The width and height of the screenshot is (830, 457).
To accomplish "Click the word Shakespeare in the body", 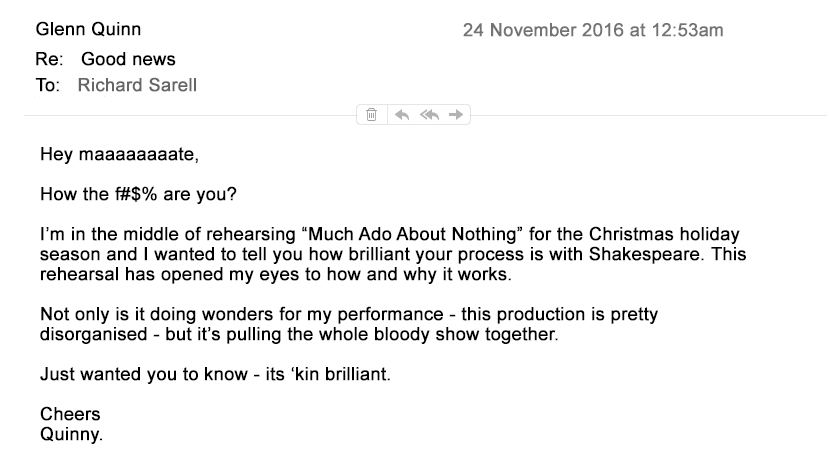I will pyautogui.click(x=646, y=254).
